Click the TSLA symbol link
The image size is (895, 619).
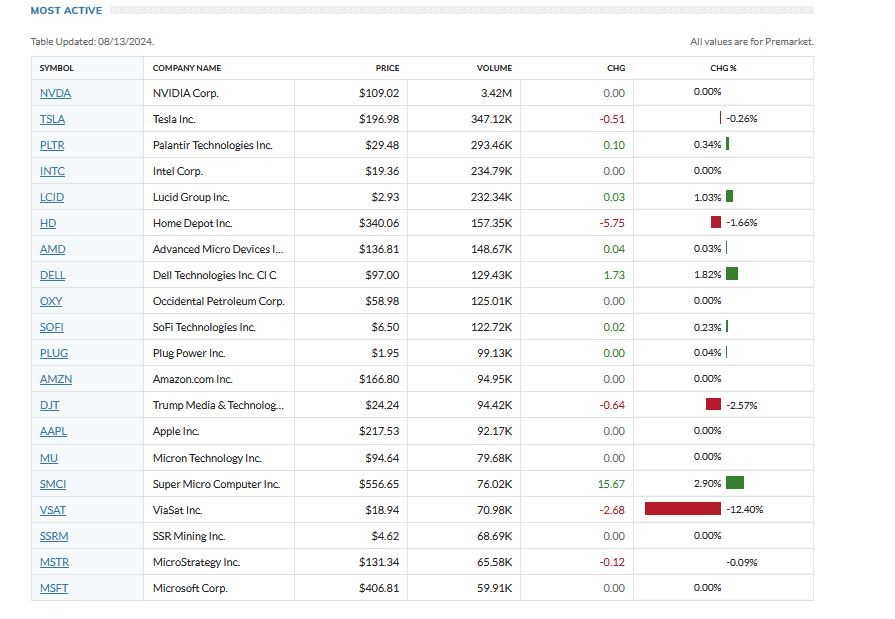[x=52, y=119]
